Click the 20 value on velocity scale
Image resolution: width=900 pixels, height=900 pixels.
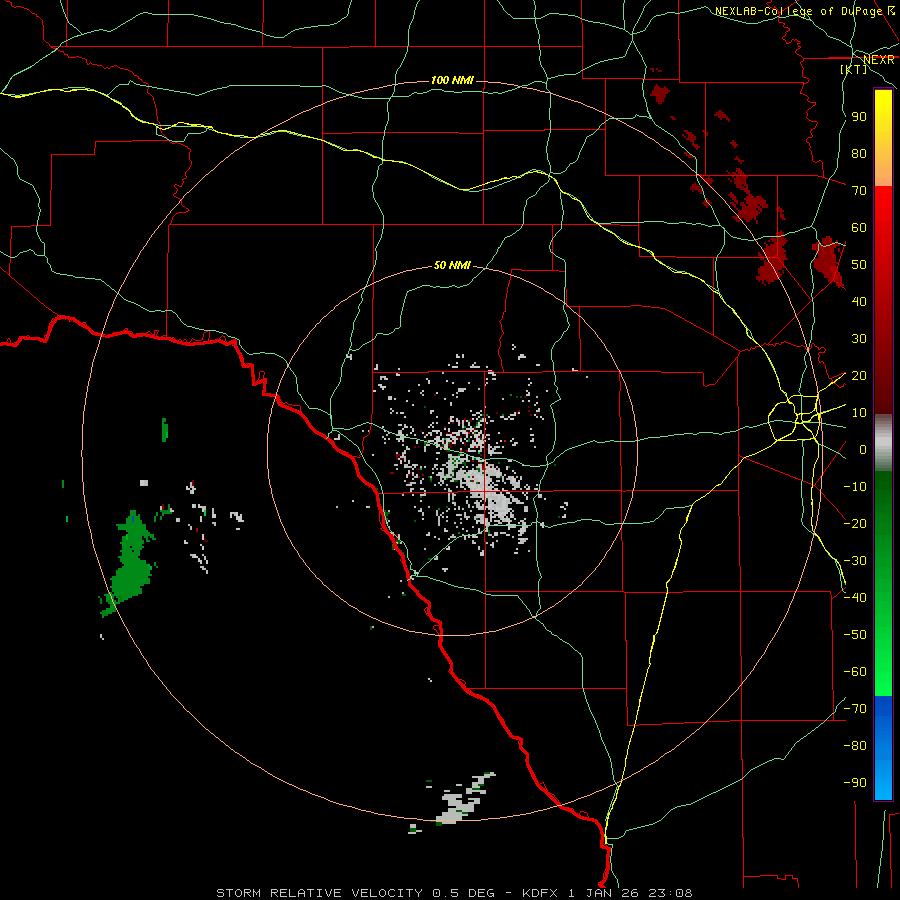859,376
